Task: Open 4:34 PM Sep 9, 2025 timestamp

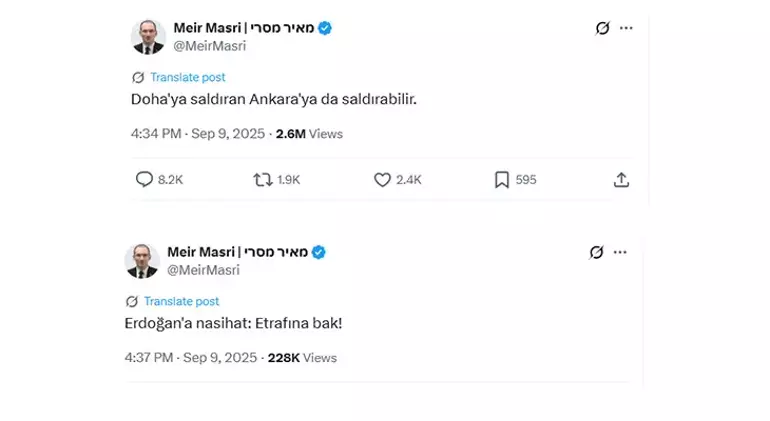Action: pos(198,134)
